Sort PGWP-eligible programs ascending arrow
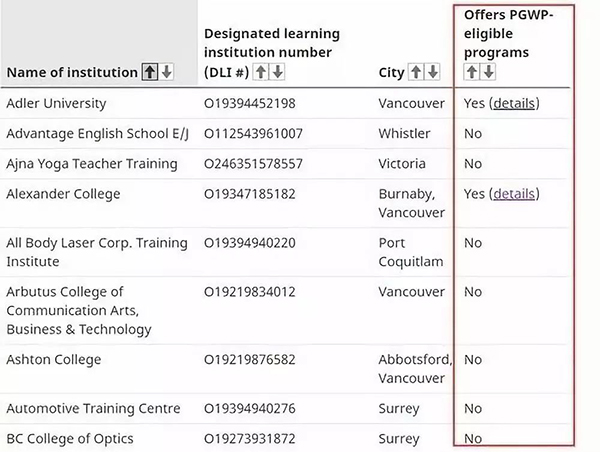Image resolution: width=600 pixels, height=452 pixels. [471, 72]
